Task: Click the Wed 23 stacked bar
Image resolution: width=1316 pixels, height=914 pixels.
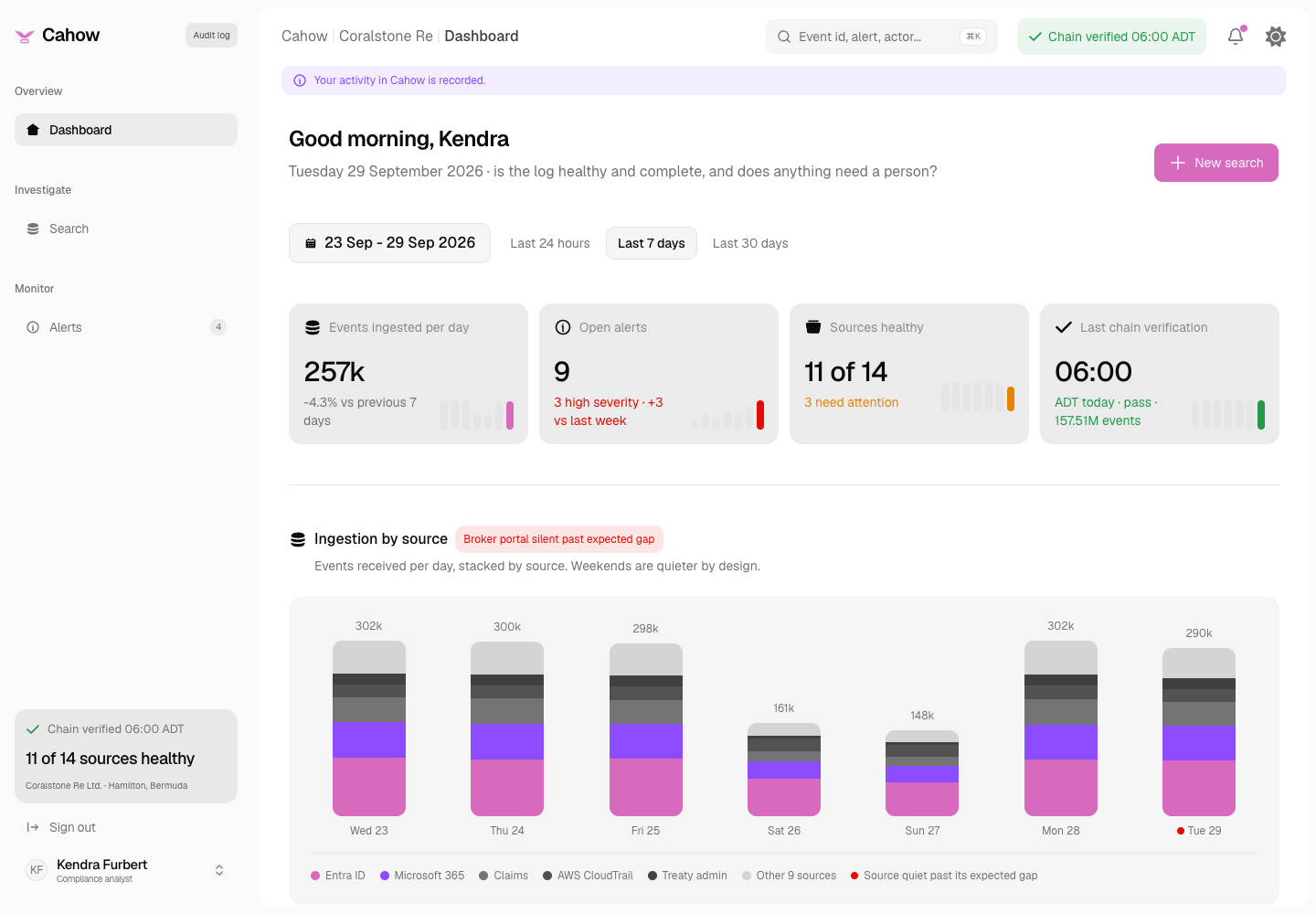Action: click(369, 728)
